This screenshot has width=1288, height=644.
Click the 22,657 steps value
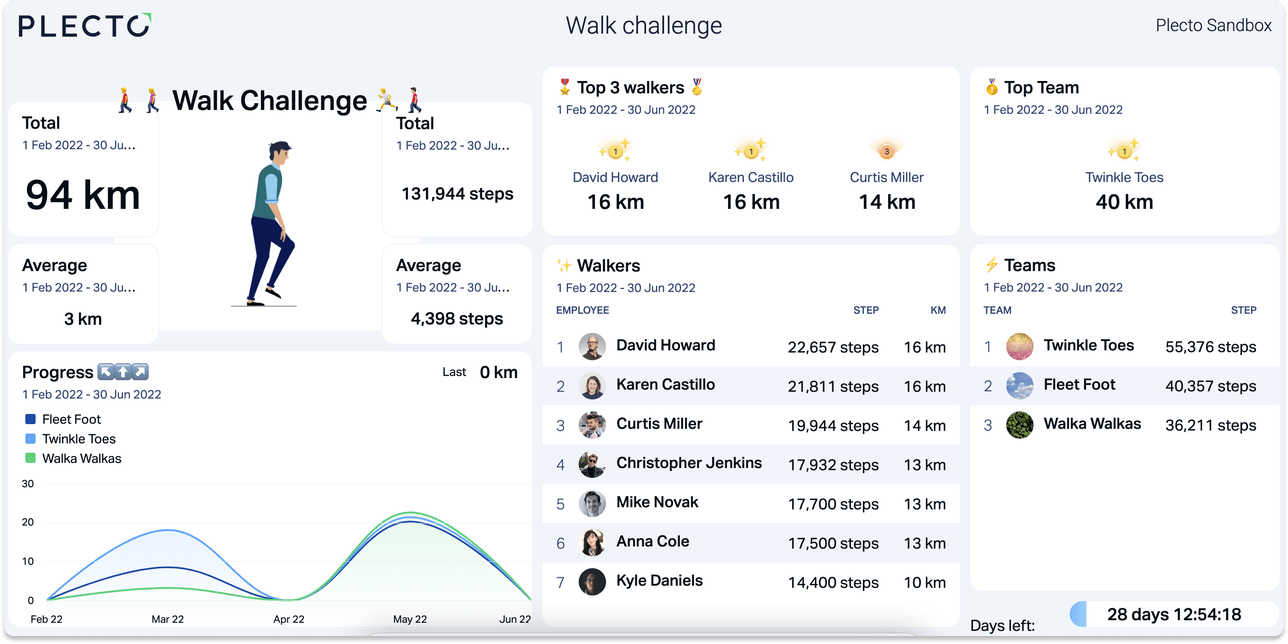tap(833, 348)
